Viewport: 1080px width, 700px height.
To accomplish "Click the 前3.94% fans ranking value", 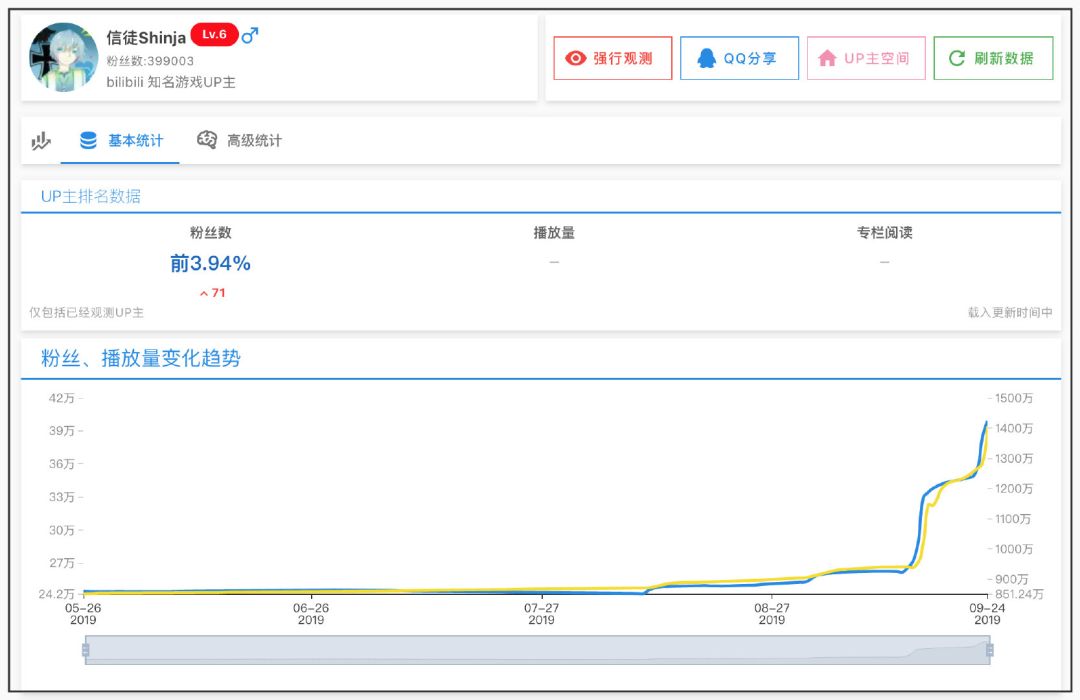I will (210, 263).
